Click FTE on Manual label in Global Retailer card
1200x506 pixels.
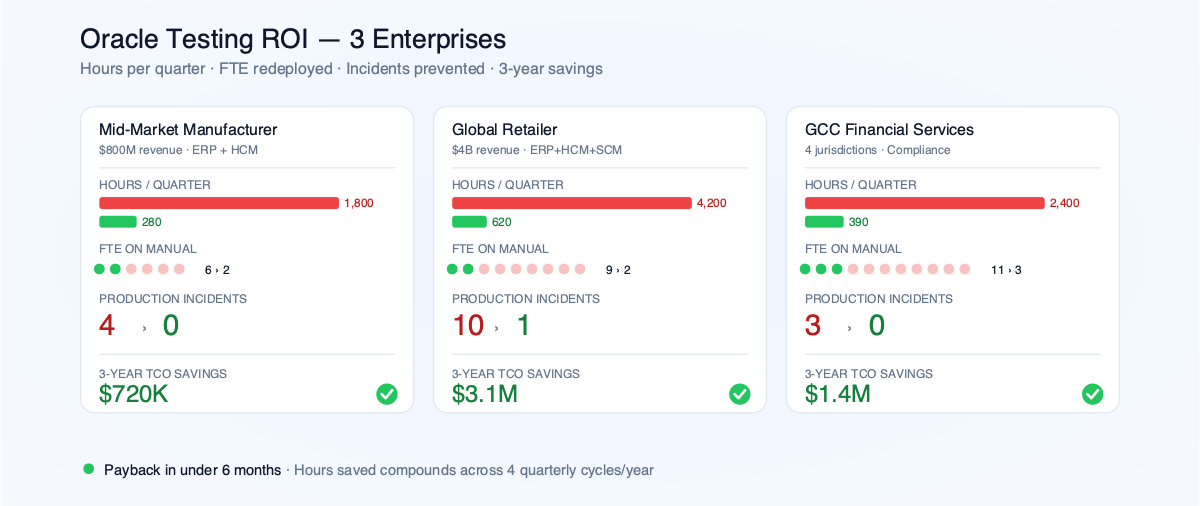point(501,249)
